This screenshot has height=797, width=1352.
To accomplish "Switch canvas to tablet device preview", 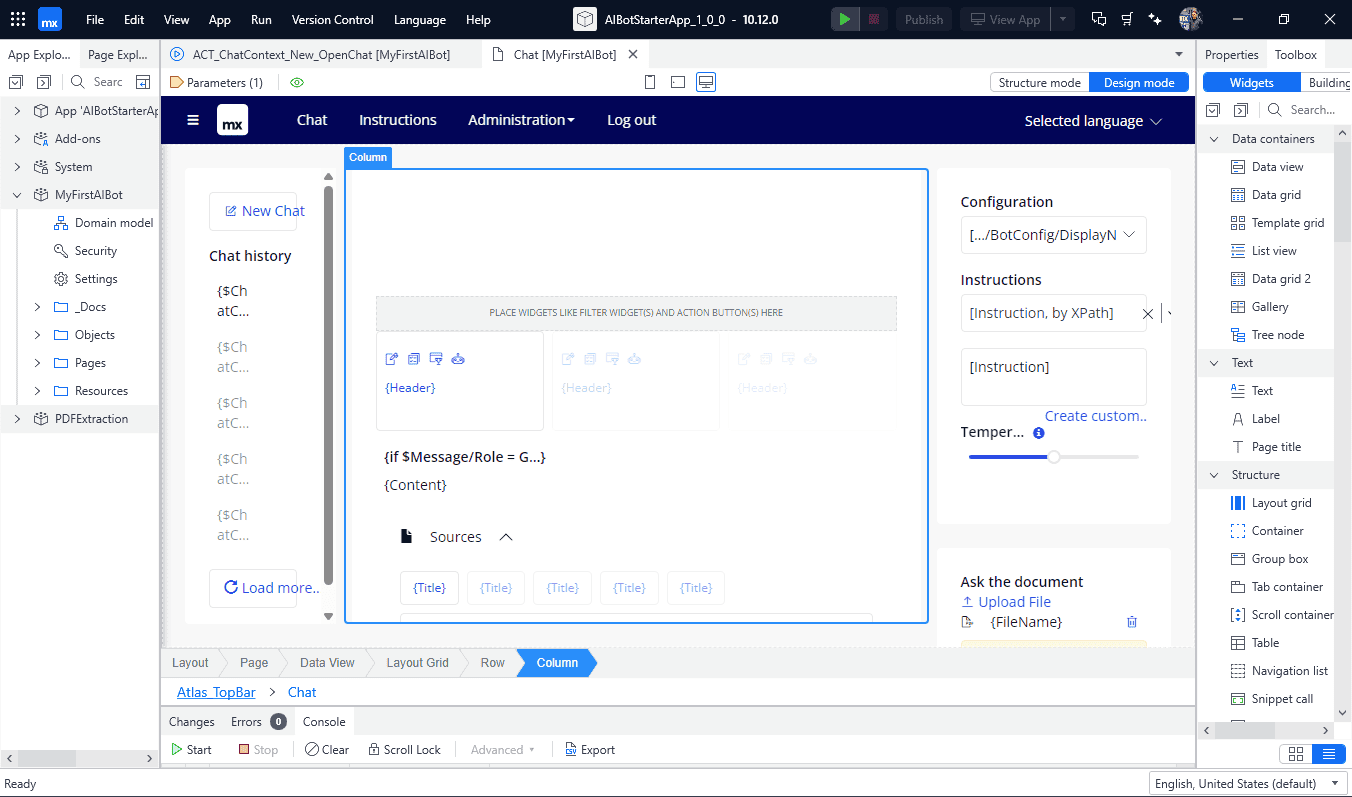I will pyautogui.click(x=678, y=82).
